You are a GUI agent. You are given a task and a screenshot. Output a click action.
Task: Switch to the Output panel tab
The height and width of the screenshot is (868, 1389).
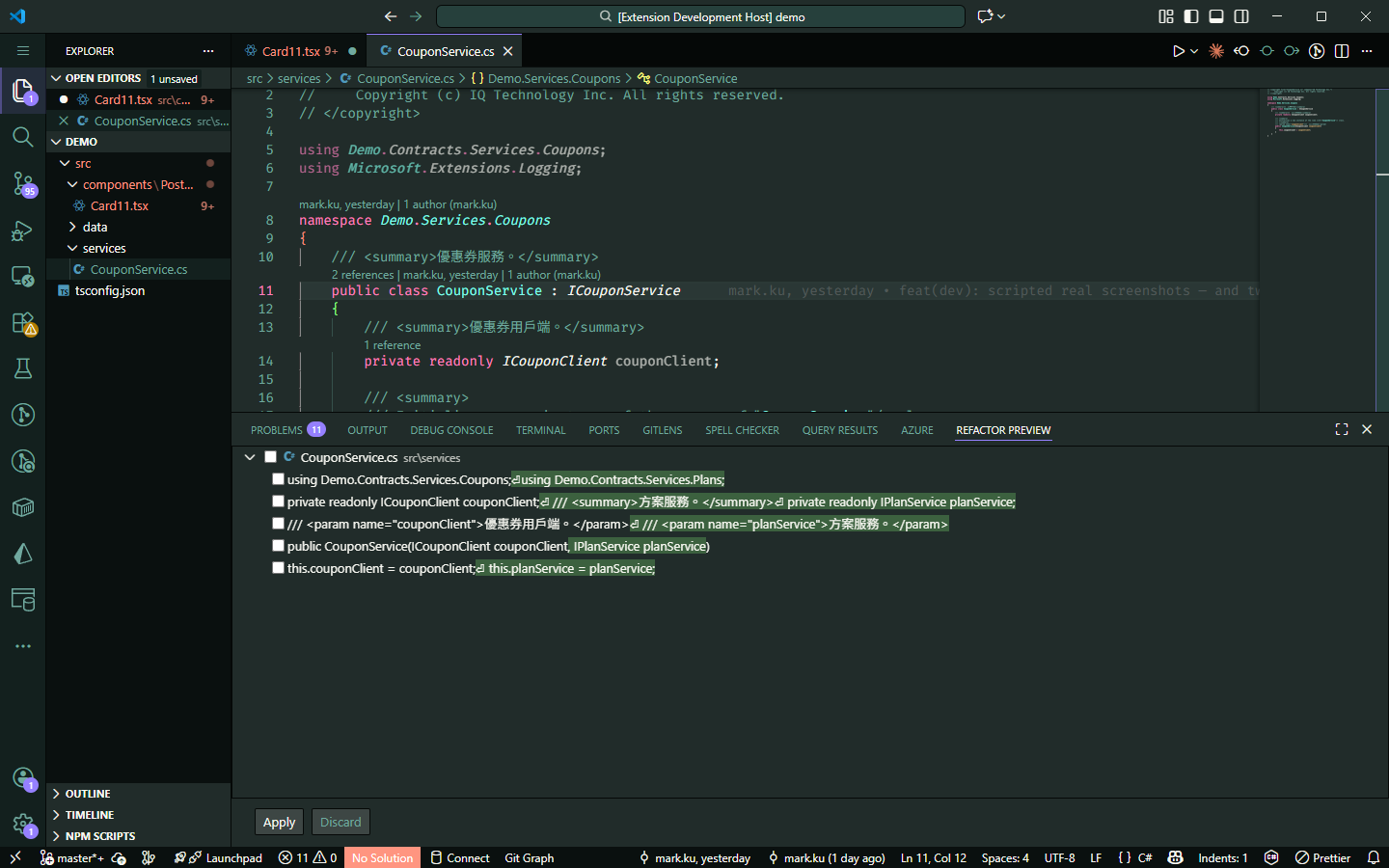click(x=368, y=430)
